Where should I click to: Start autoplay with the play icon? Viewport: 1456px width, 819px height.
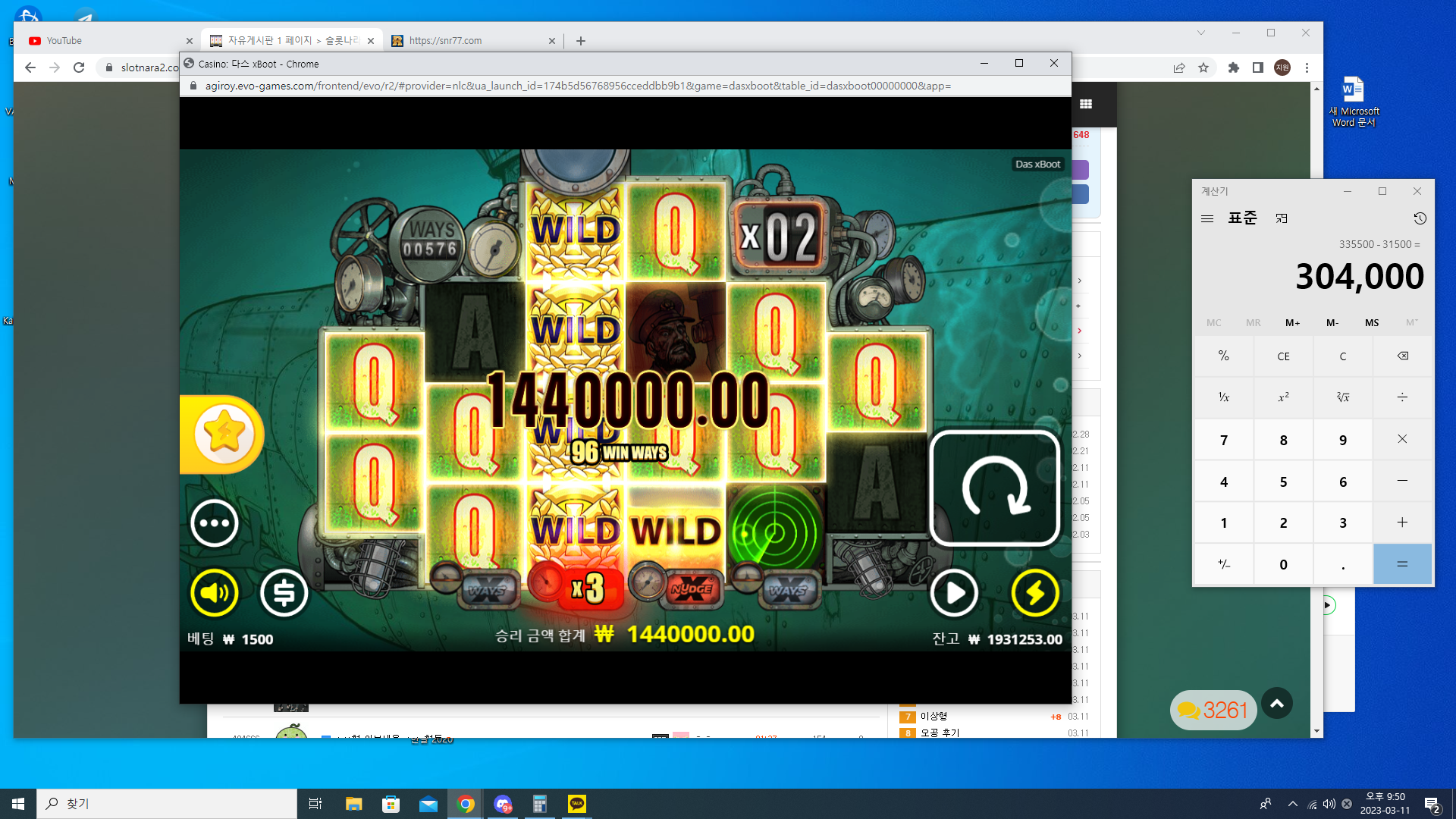click(x=954, y=593)
